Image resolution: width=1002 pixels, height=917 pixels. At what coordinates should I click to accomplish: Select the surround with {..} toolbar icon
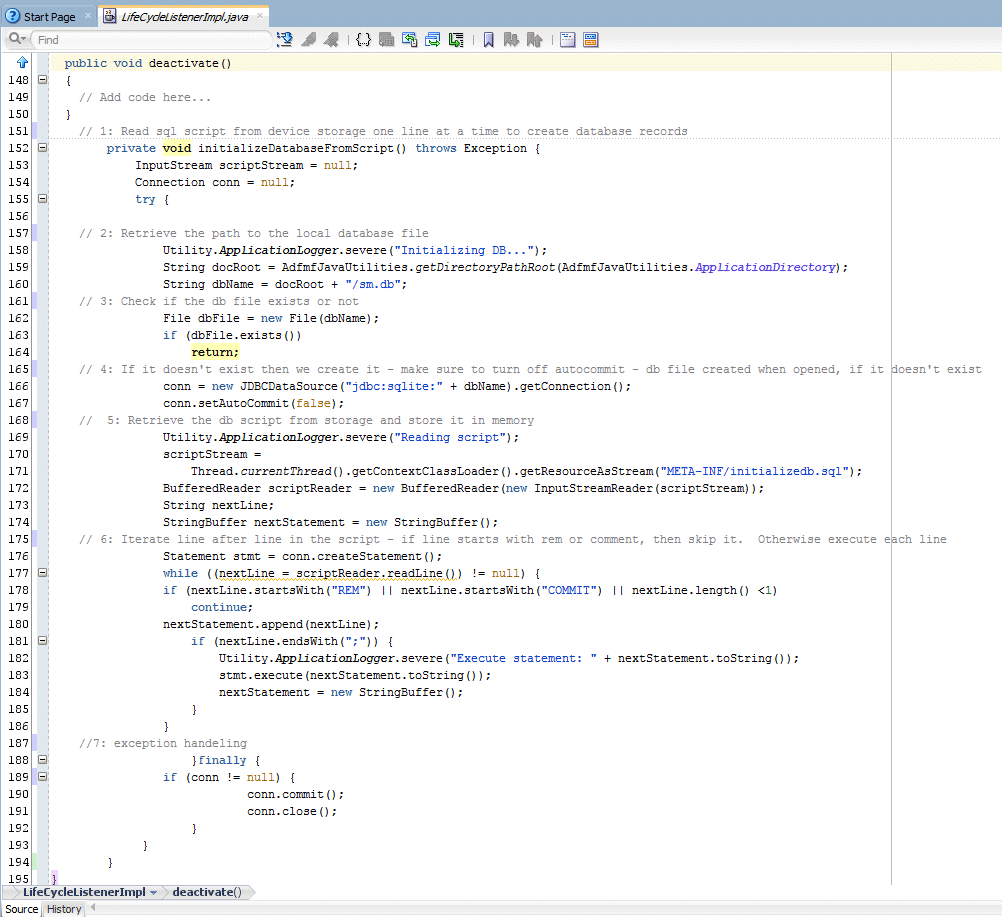(363, 39)
